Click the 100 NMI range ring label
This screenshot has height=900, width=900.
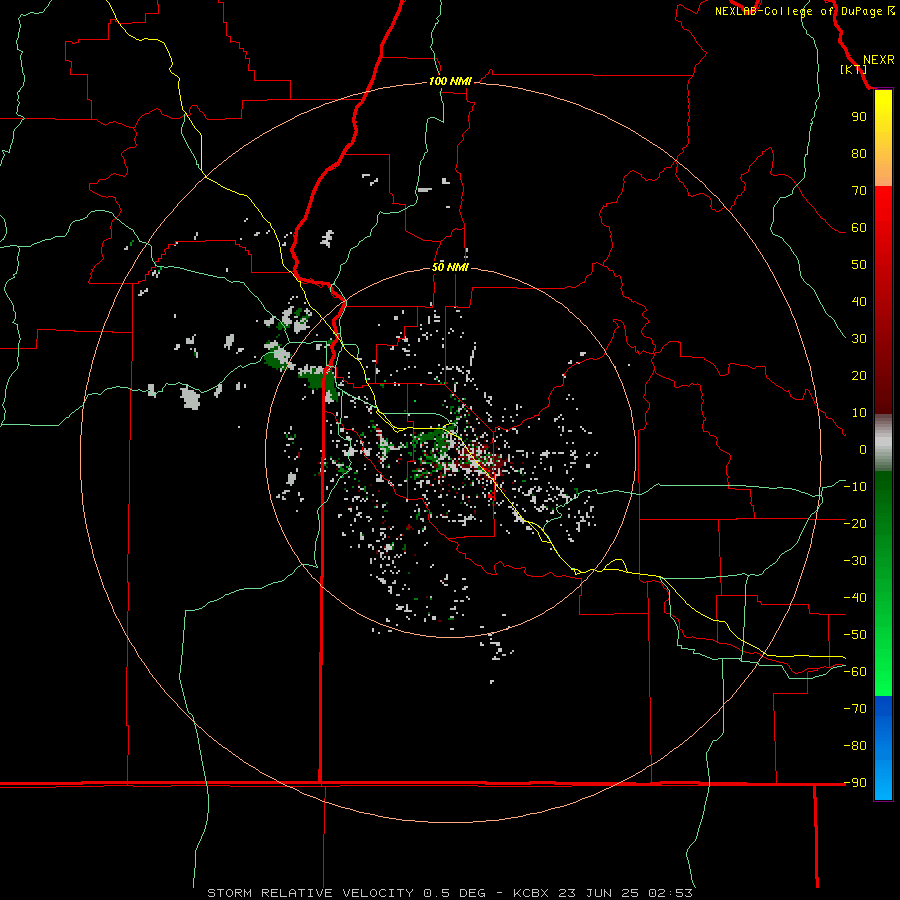click(x=450, y=82)
